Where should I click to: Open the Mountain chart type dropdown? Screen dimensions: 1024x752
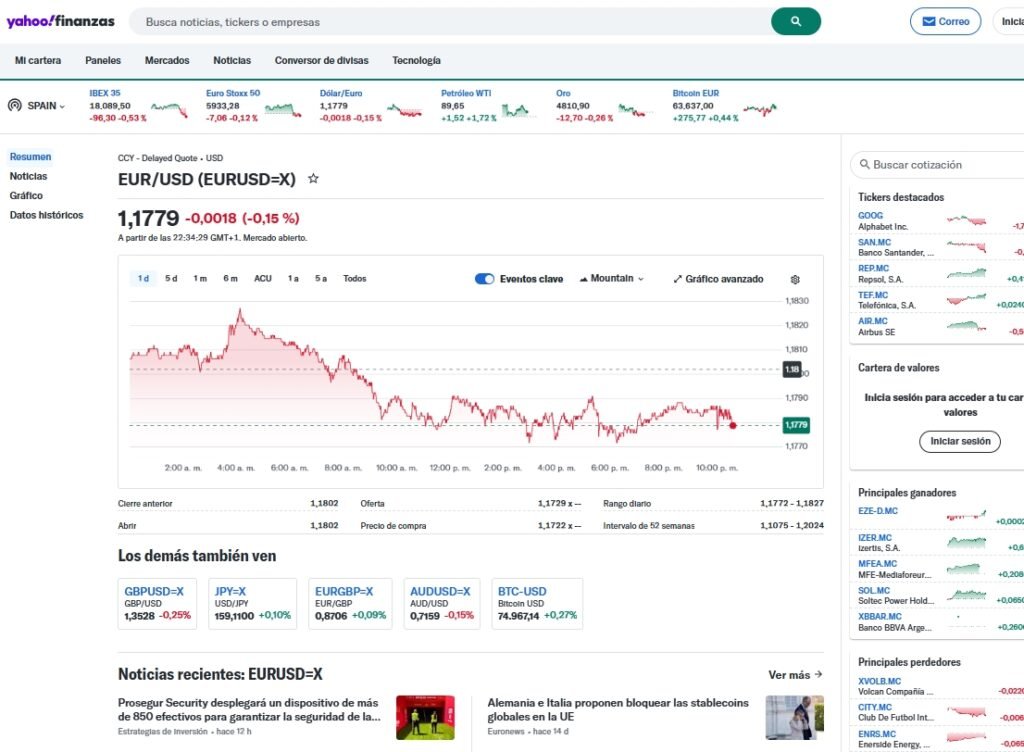(x=612, y=279)
